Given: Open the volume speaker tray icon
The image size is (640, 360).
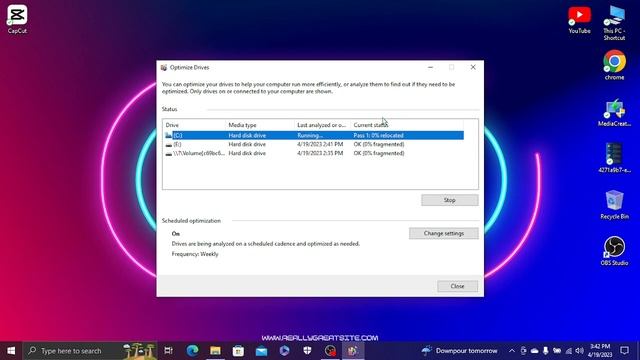Looking at the screenshot, I should pyautogui.click(x=580, y=351).
